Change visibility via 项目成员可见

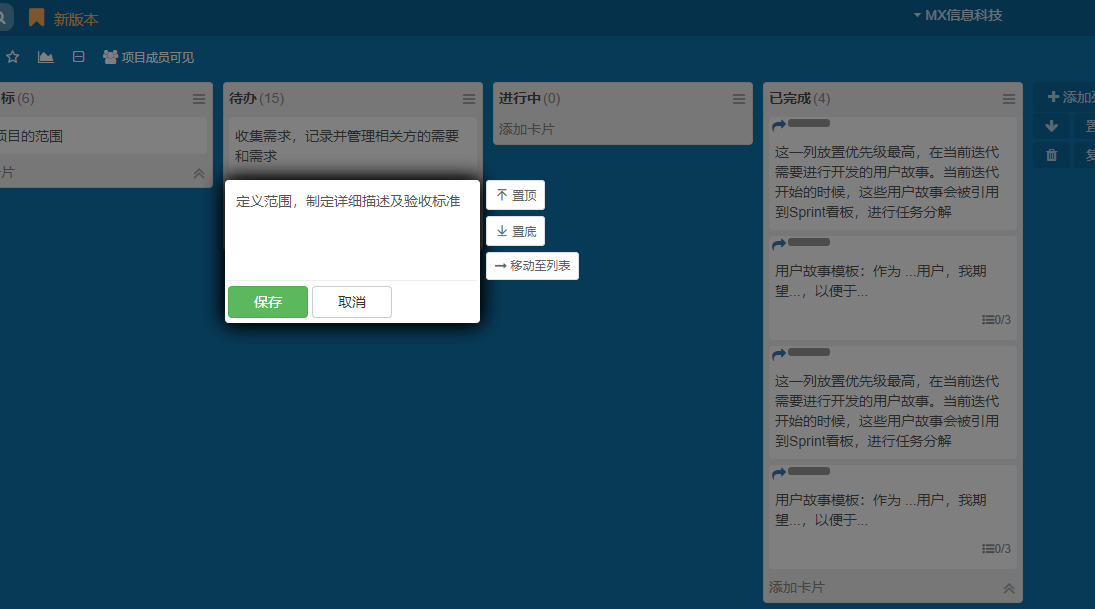pos(148,57)
